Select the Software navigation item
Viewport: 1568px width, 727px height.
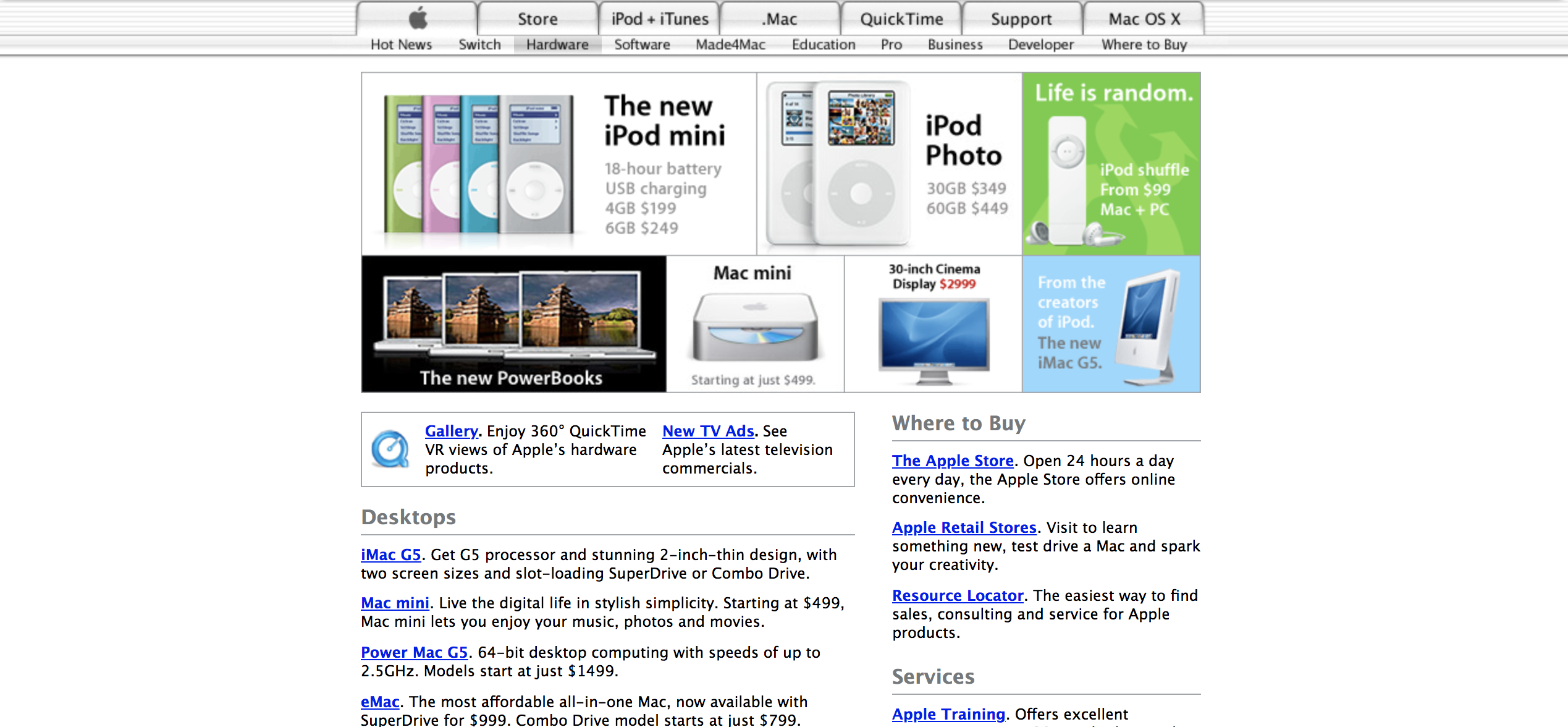(x=641, y=44)
